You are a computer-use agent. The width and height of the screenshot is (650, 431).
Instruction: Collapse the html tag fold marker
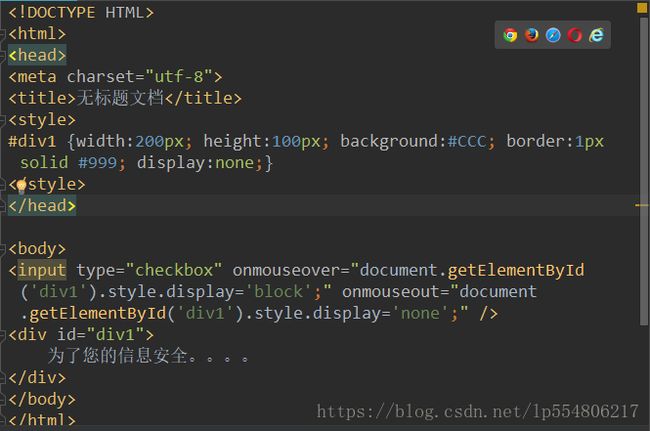pos(2,34)
